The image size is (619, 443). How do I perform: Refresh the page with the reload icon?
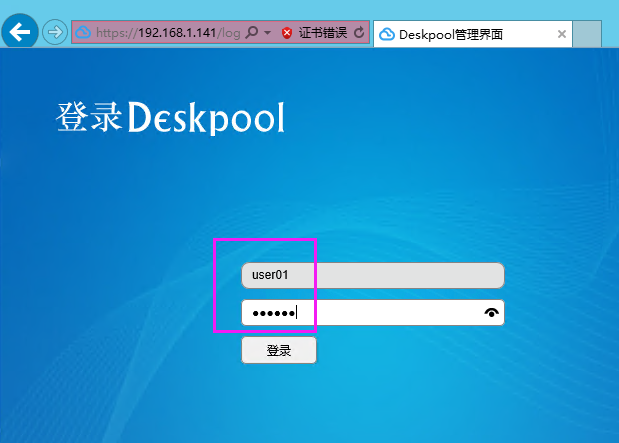(x=359, y=32)
